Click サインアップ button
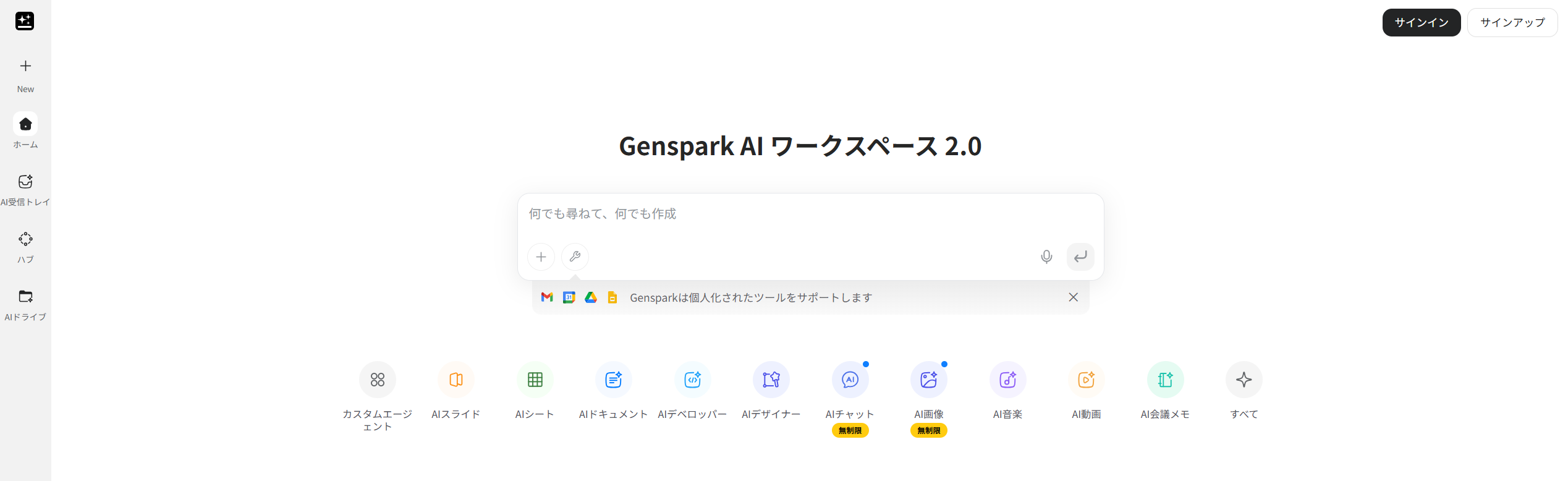The height and width of the screenshot is (481, 1568). 1512,23
